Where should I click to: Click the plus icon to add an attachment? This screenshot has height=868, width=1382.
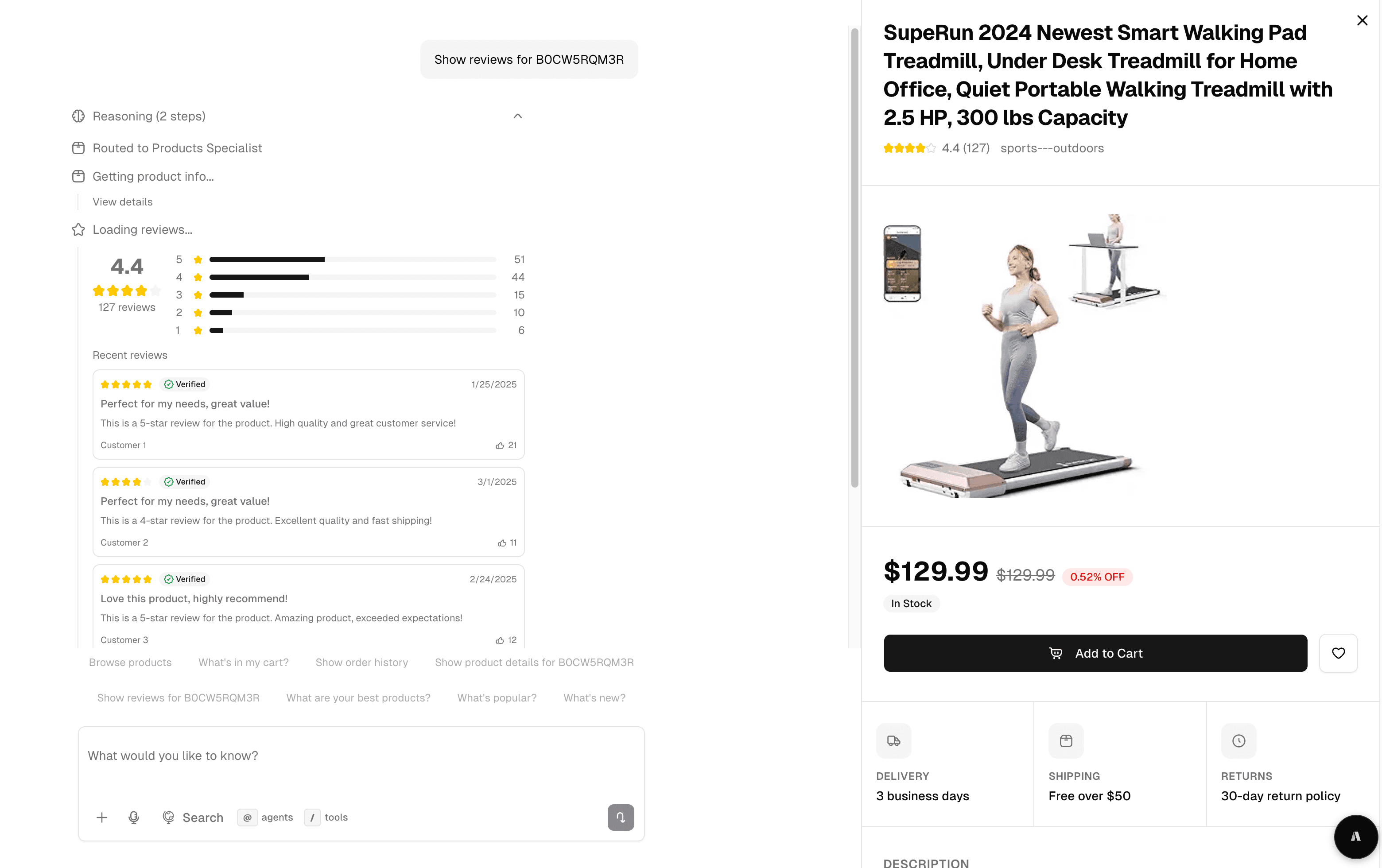(101, 817)
